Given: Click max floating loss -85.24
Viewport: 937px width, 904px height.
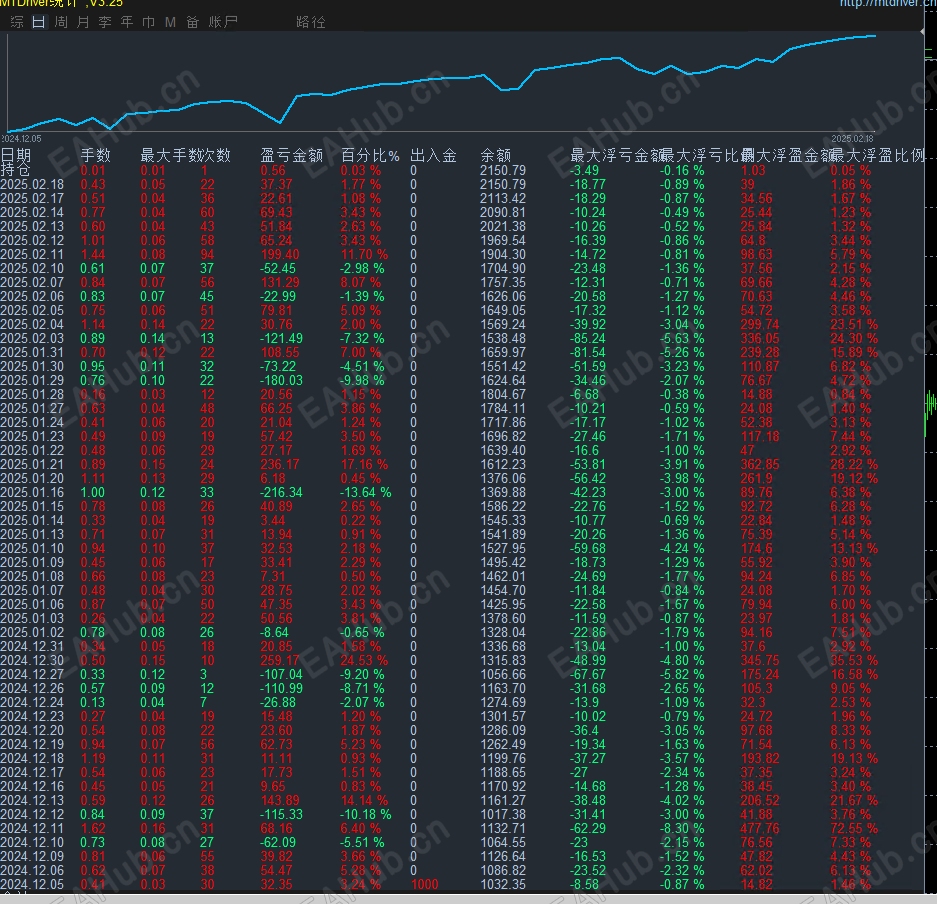Looking at the screenshot, I should [x=587, y=339].
